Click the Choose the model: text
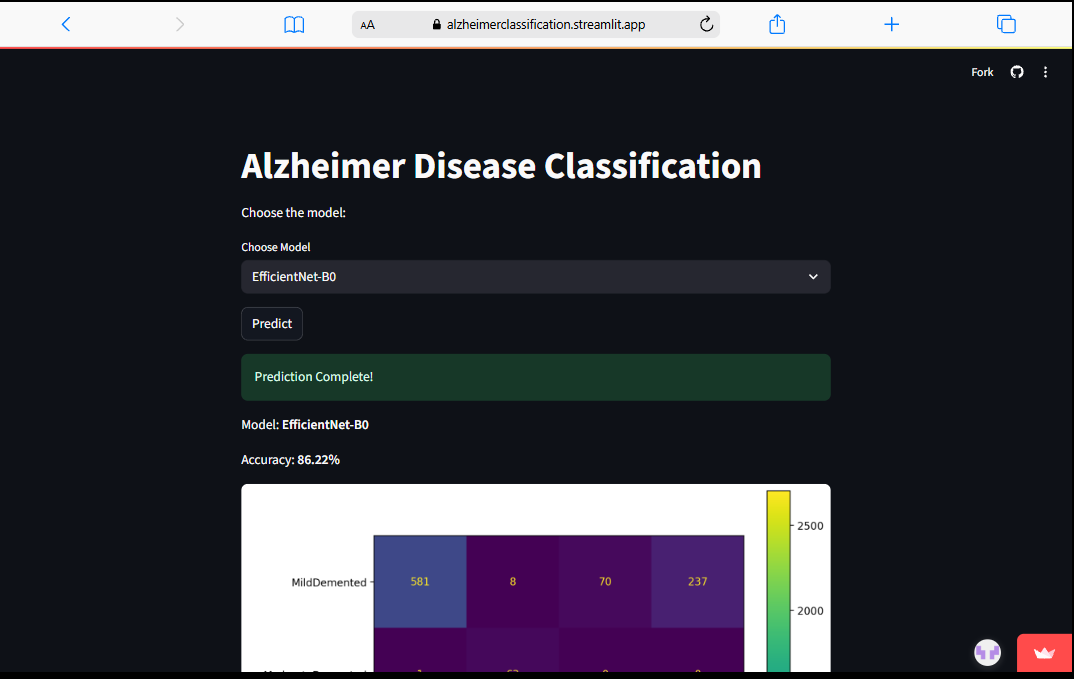 [x=293, y=213]
